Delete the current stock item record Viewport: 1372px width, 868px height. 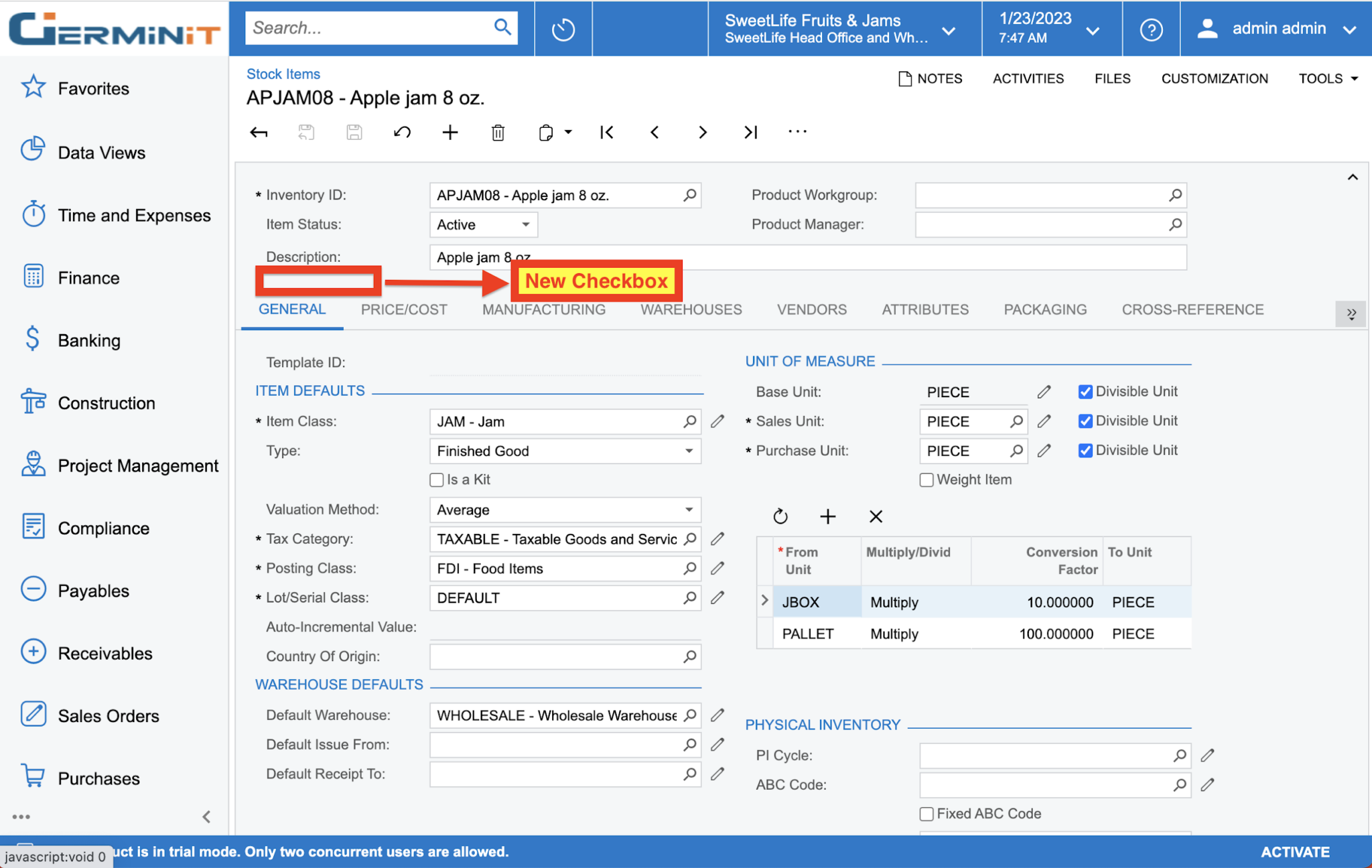(497, 132)
